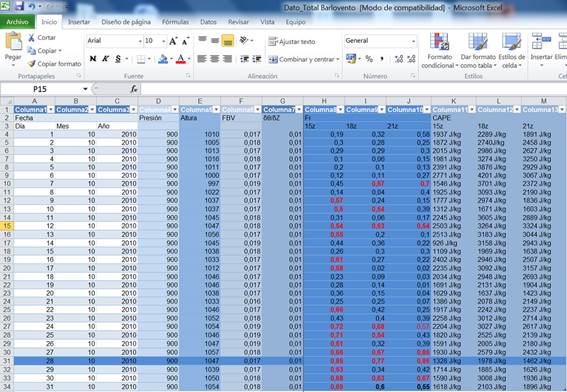The image size is (567, 392).
Task: Click the Pegar paste icon
Action: tap(13, 42)
